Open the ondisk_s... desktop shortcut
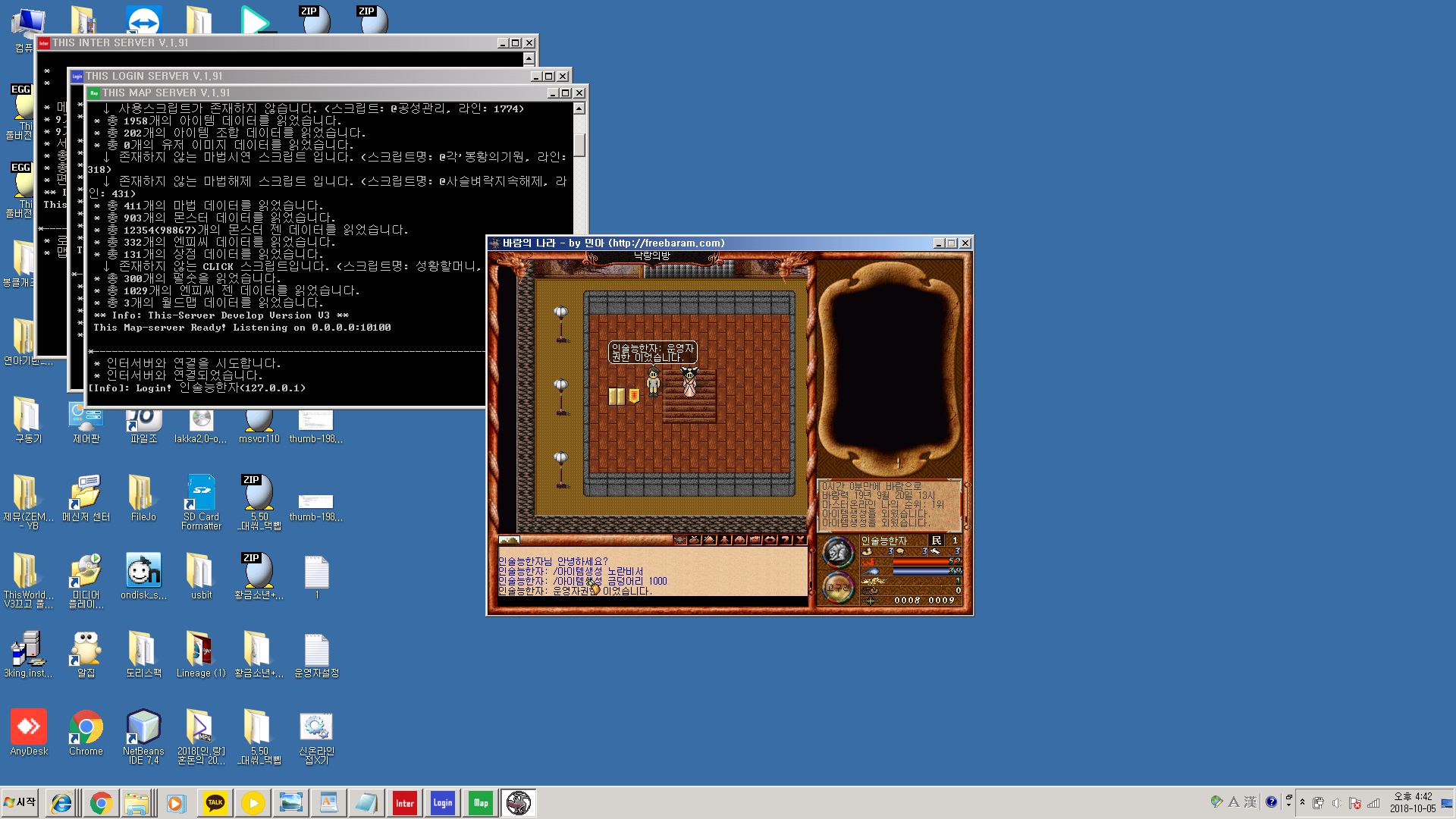Viewport: 1456px width, 819px height. pos(143,576)
